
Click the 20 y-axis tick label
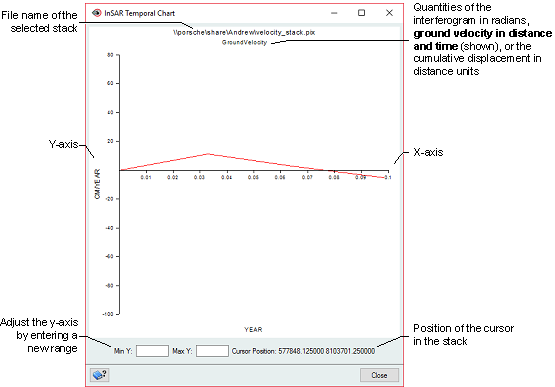click(110, 141)
